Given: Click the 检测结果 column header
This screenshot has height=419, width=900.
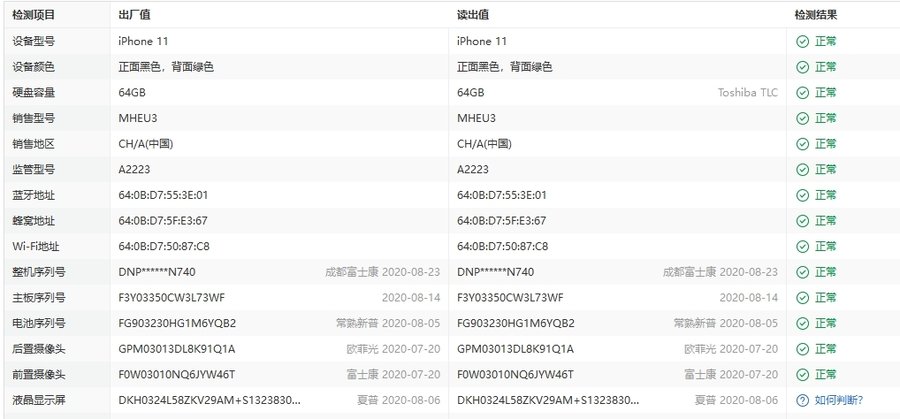Looking at the screenshot, I should point(816,15).
